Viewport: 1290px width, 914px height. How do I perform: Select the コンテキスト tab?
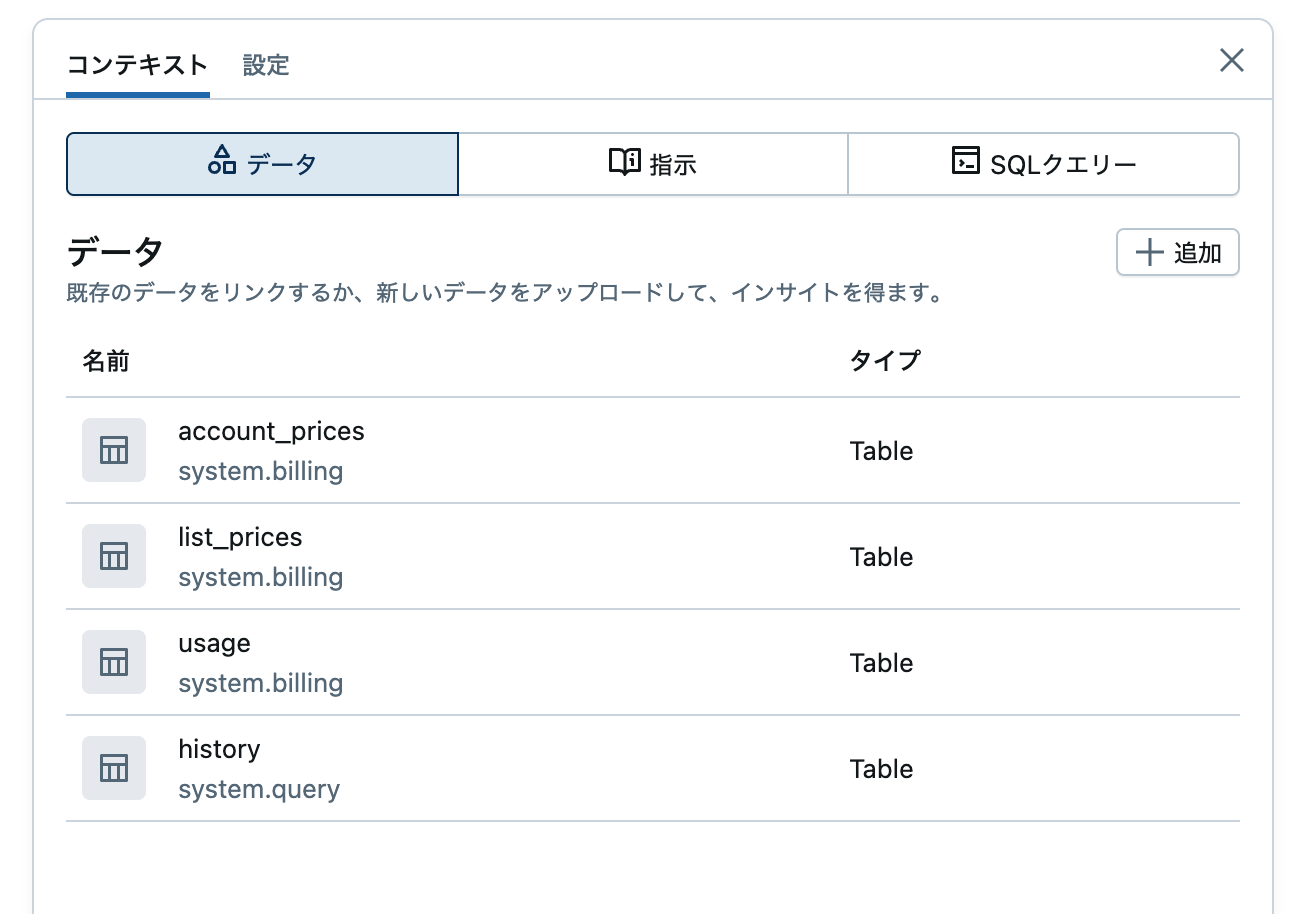coord(137,64)
